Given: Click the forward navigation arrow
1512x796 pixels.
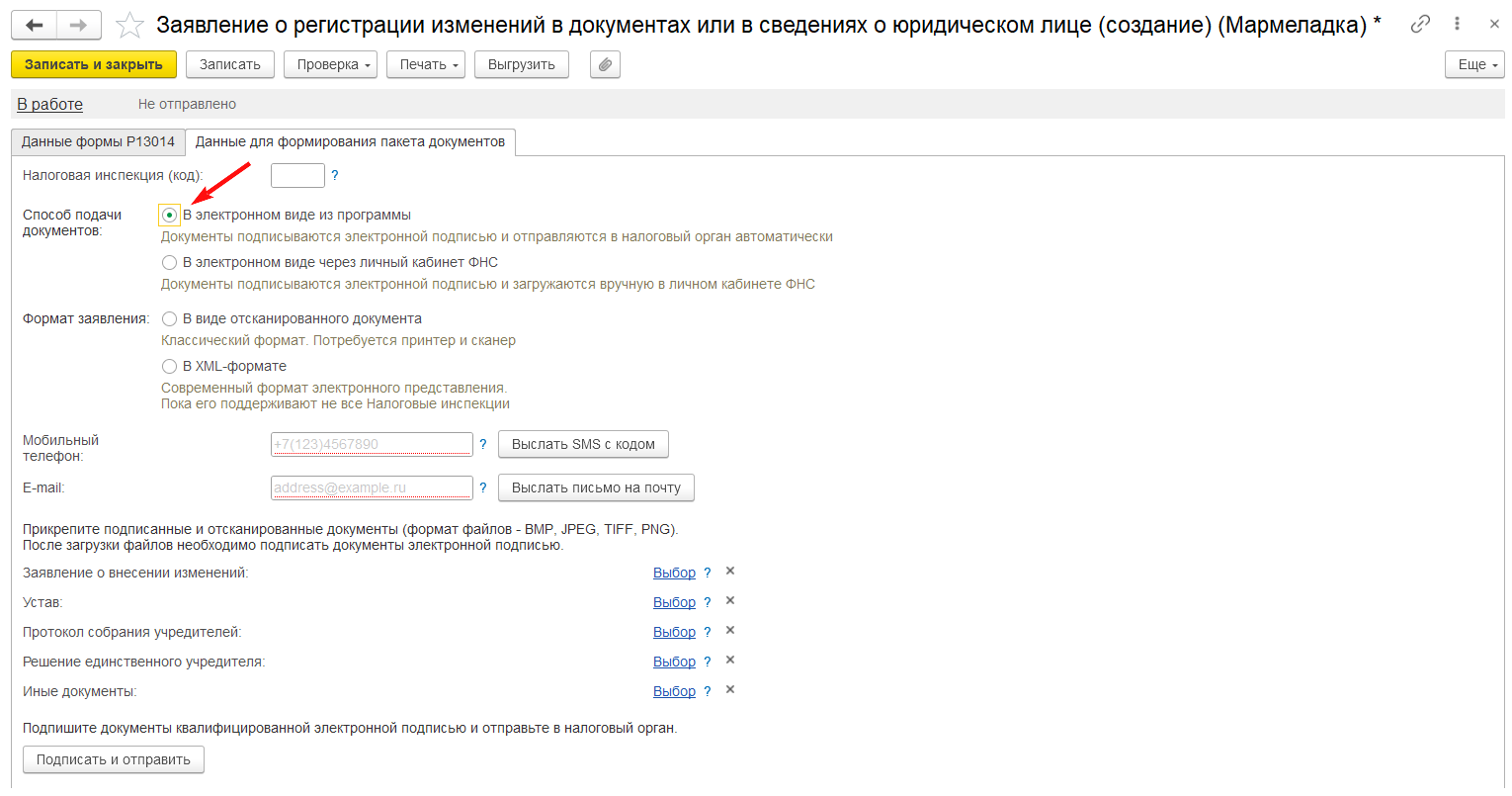Looking at the screenshot, I should tap(79, 26).
